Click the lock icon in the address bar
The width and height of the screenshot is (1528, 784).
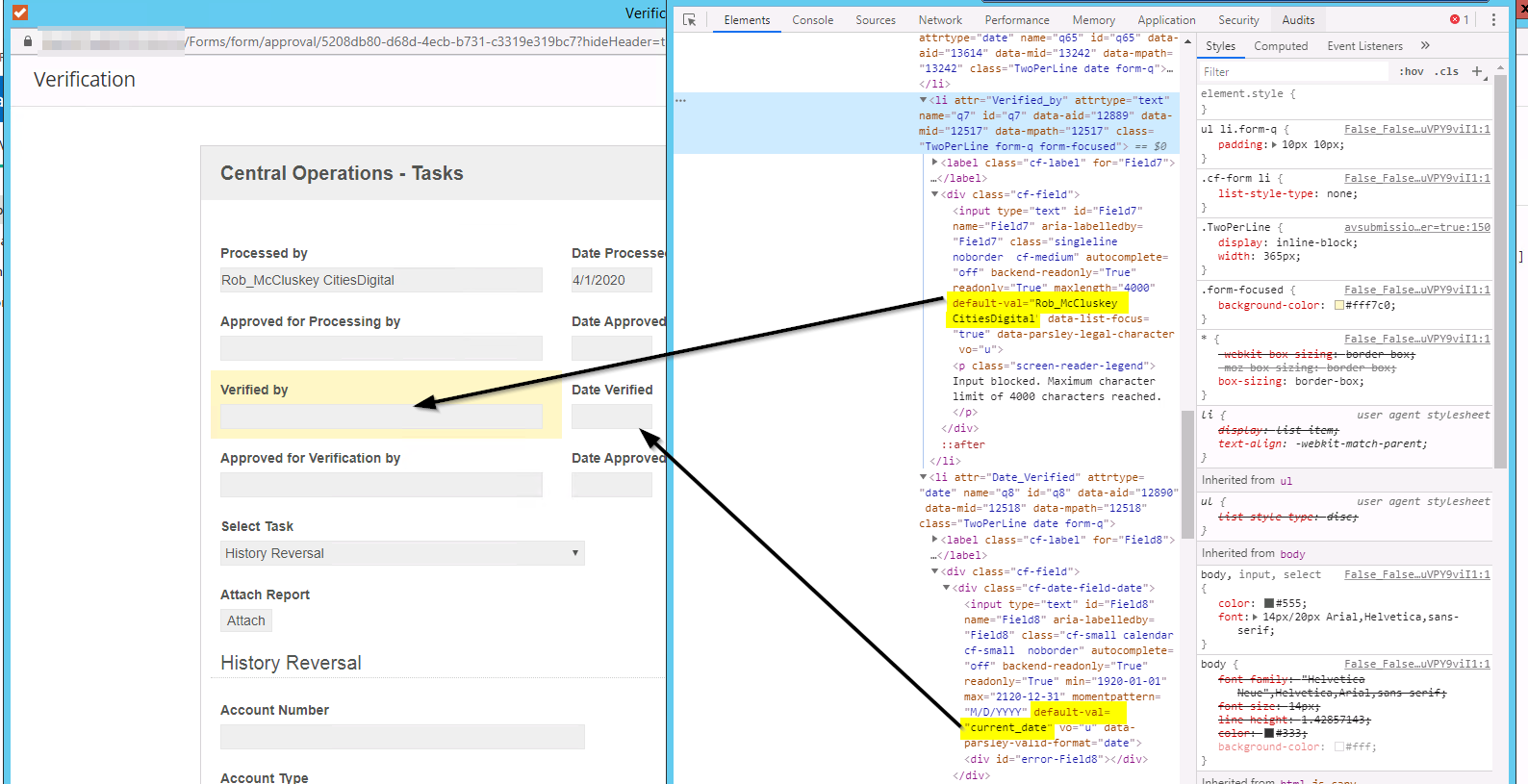click(x=28, y=41)
